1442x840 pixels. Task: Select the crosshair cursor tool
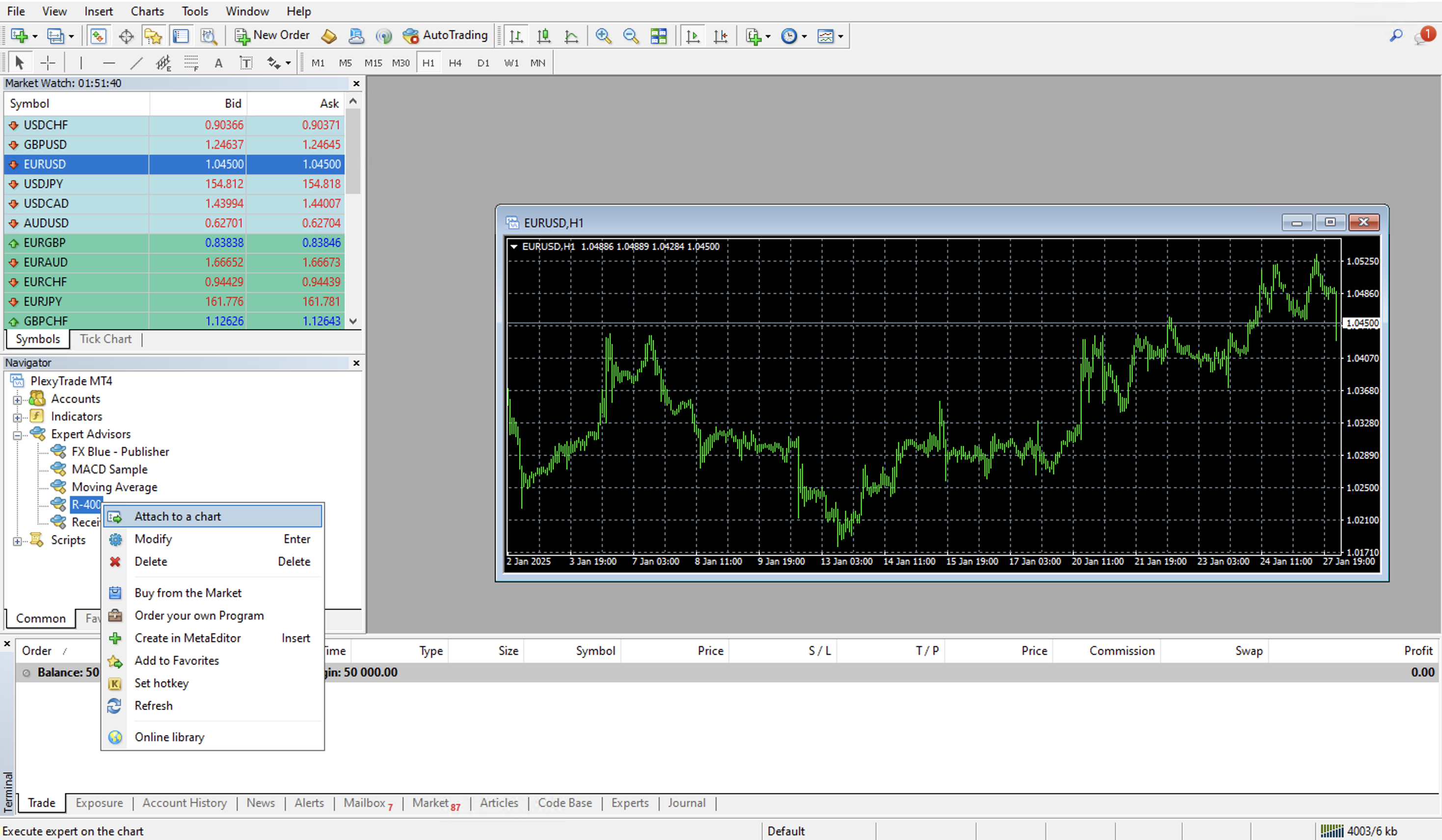(x=47, y=62)
